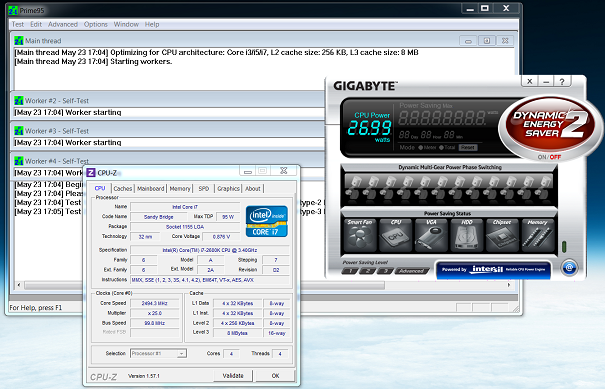Viewport: 605px width, 389px height.
Task: Set Power Saving Level to 1
Action: click(350, 271)
